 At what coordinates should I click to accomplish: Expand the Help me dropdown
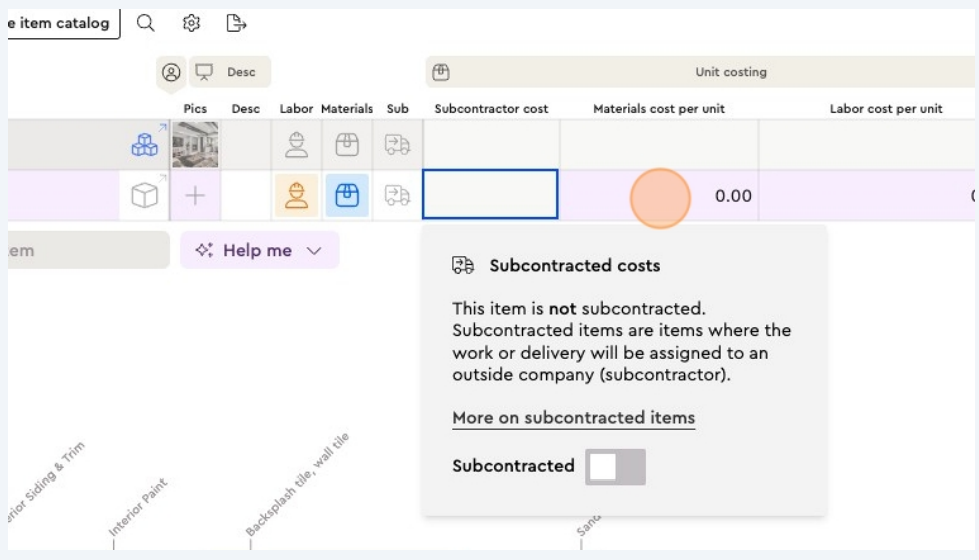point(259,250)
